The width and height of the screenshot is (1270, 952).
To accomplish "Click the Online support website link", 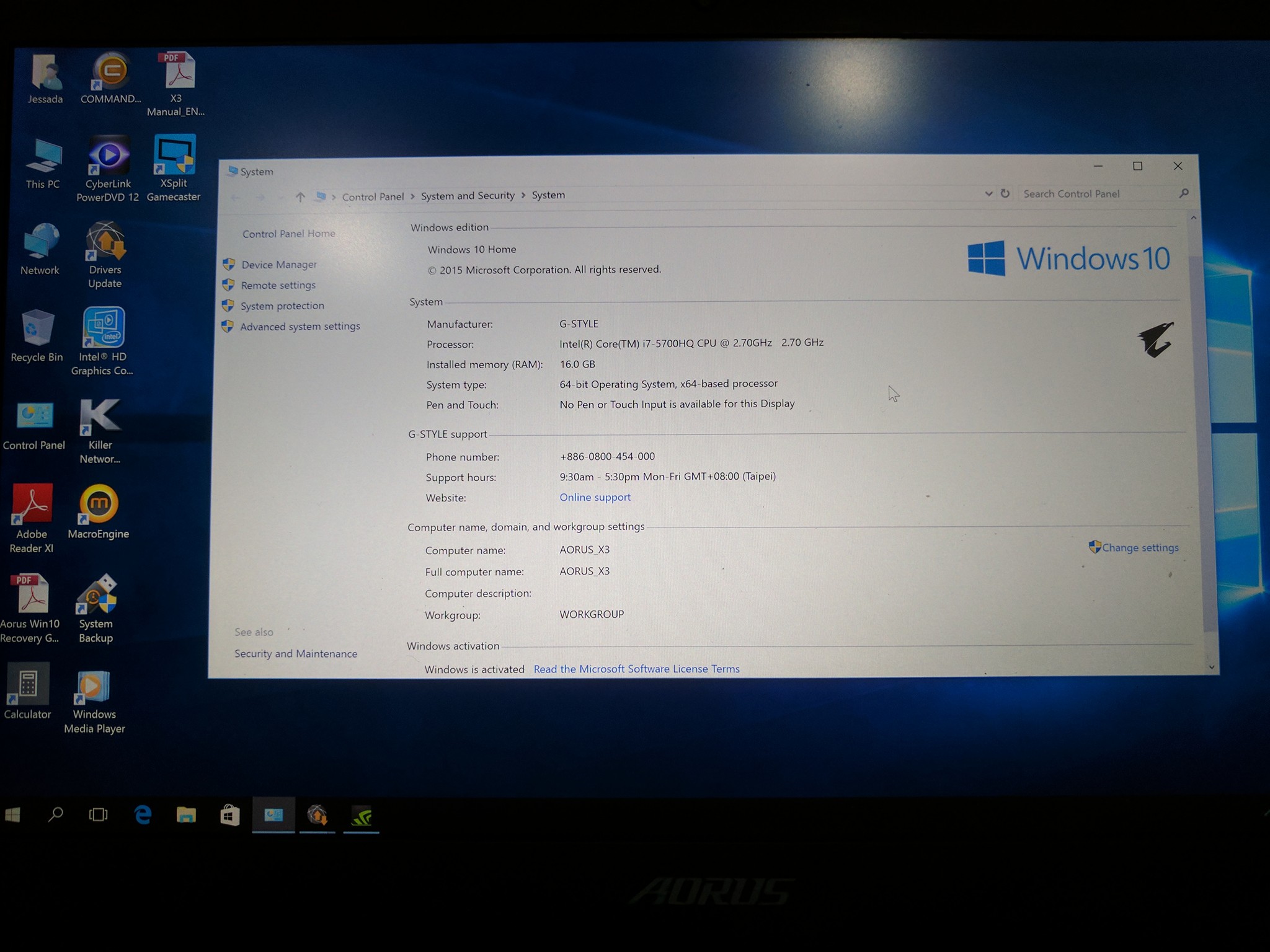I will (x=595, y=497).
